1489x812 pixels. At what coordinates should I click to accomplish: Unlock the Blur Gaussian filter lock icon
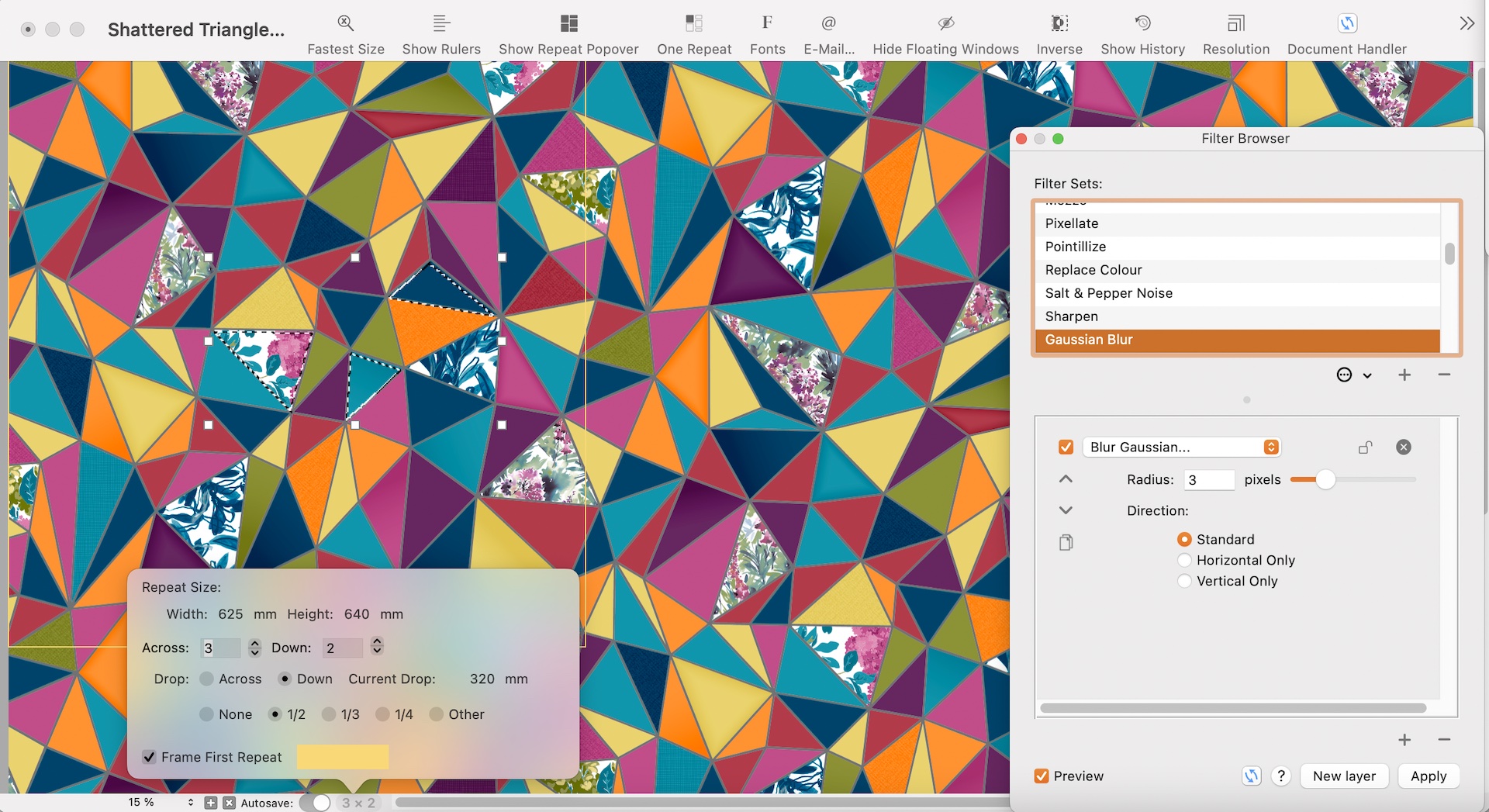[x=1366, y=447]
